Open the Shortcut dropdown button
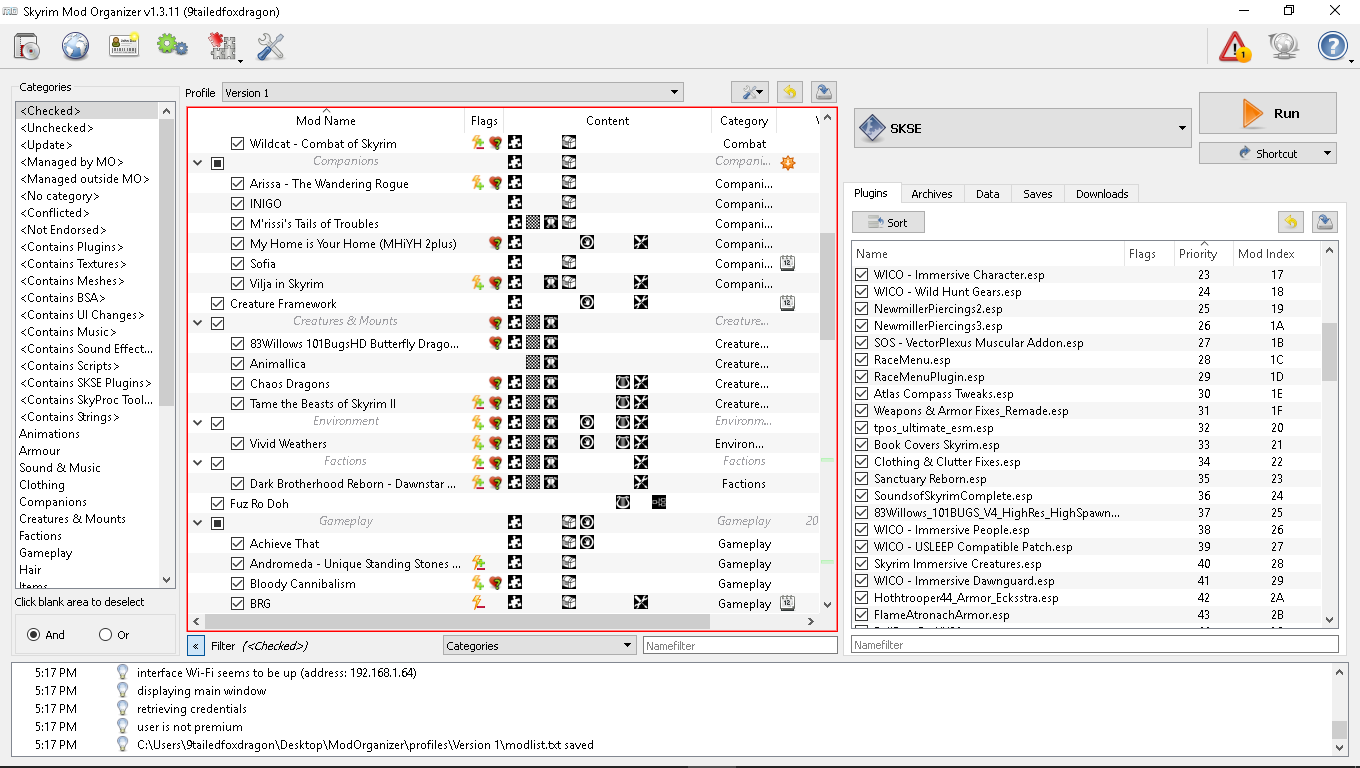Screen dimensions: 1360x768 (1267, 153)
